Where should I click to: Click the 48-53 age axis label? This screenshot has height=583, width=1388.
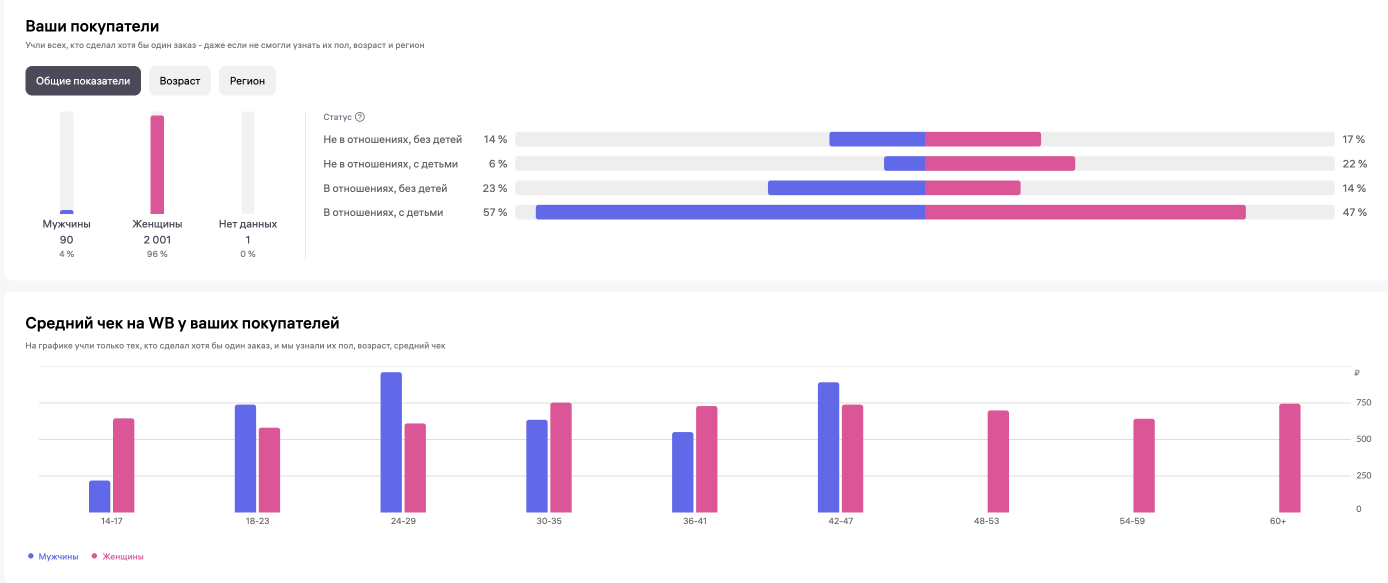(986, 522)
